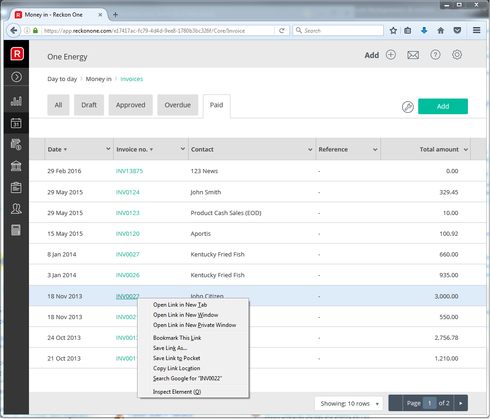Open invoice INV13875 link
The width and height of the screenshot is (490, 419).
tap(129, 171)
